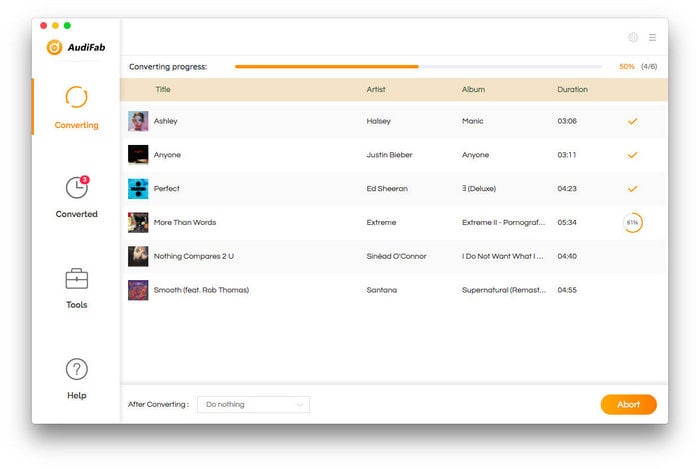Screen dimensions: 700x469
Task: Click checkmark status for Anyone
Action: tap(632, 155)
